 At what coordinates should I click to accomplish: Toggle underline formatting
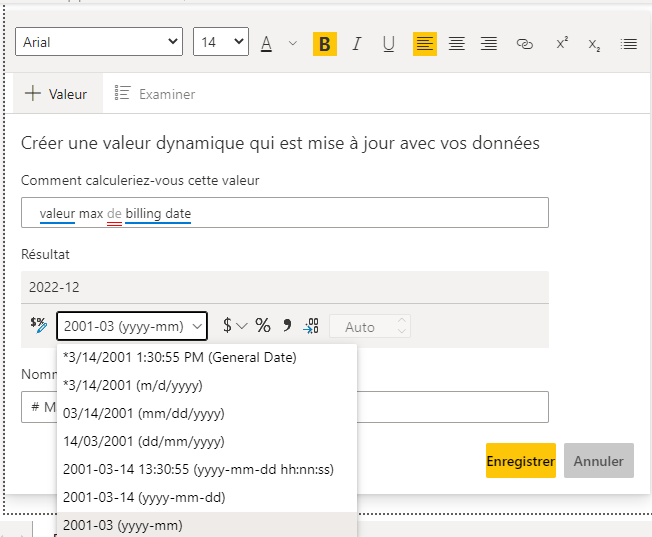point(389,44)
